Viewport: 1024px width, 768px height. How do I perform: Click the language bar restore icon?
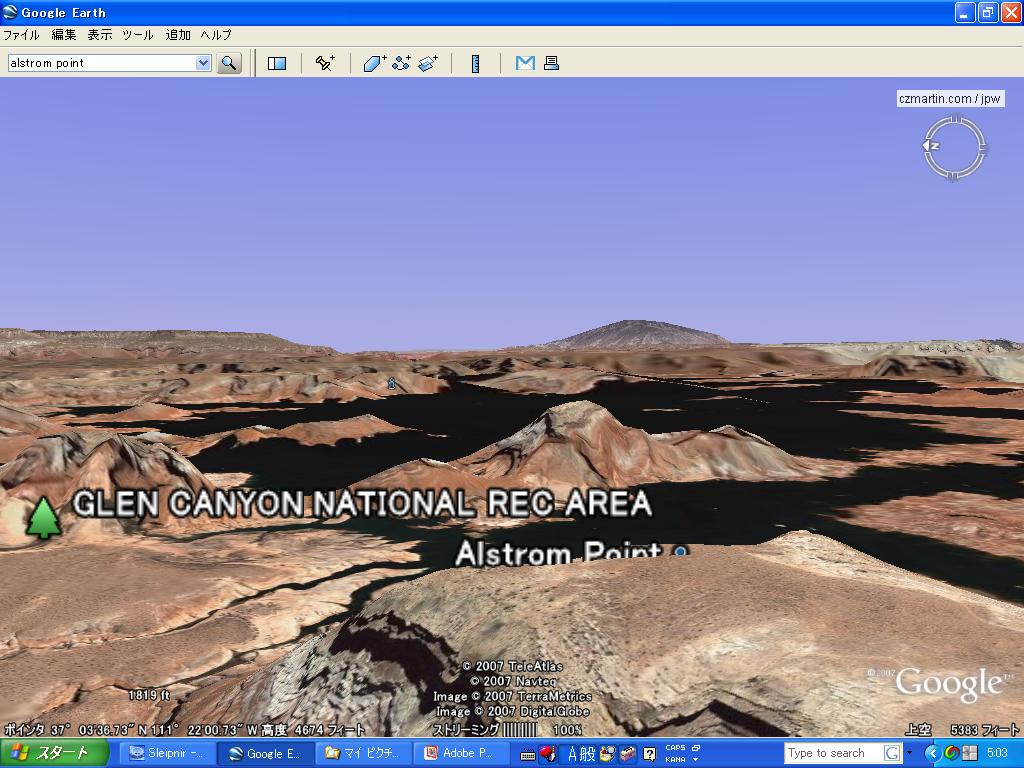(696, 748)
